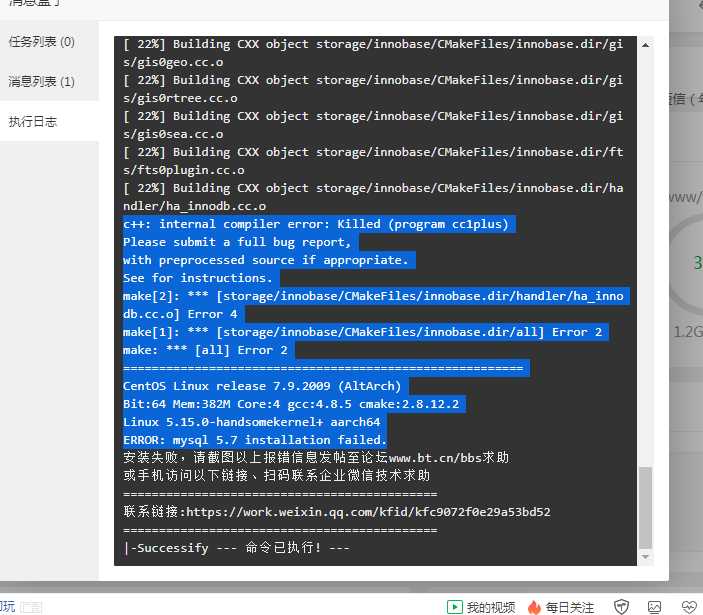
Task: Open the 任务列表 (0) tab
Action: tap(42, 42)
